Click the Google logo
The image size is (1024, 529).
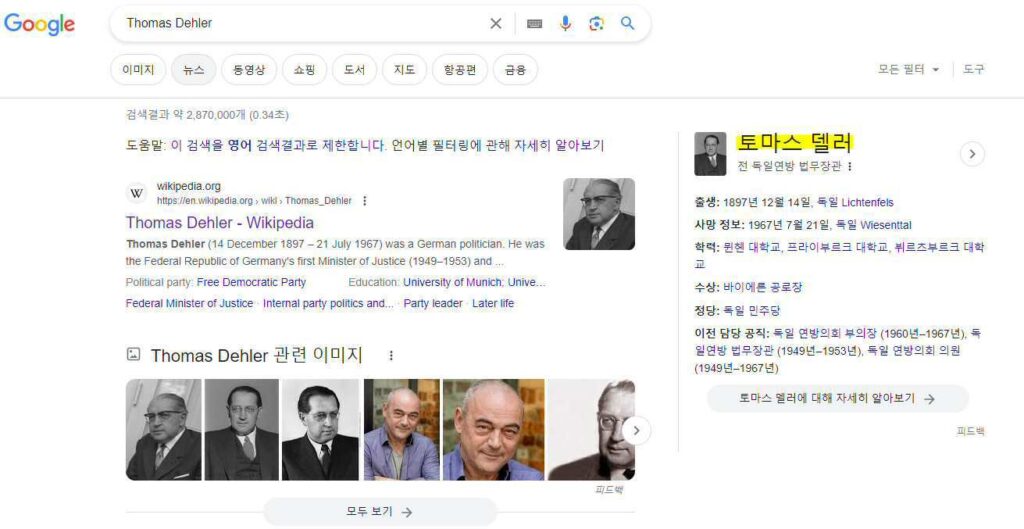pos(39,24)
